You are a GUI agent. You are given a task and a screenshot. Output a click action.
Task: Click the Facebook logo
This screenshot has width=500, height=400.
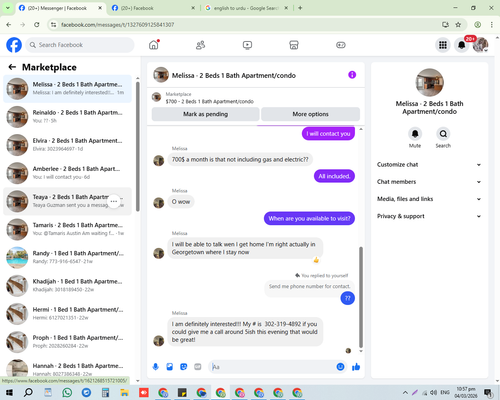coord(14,45)
